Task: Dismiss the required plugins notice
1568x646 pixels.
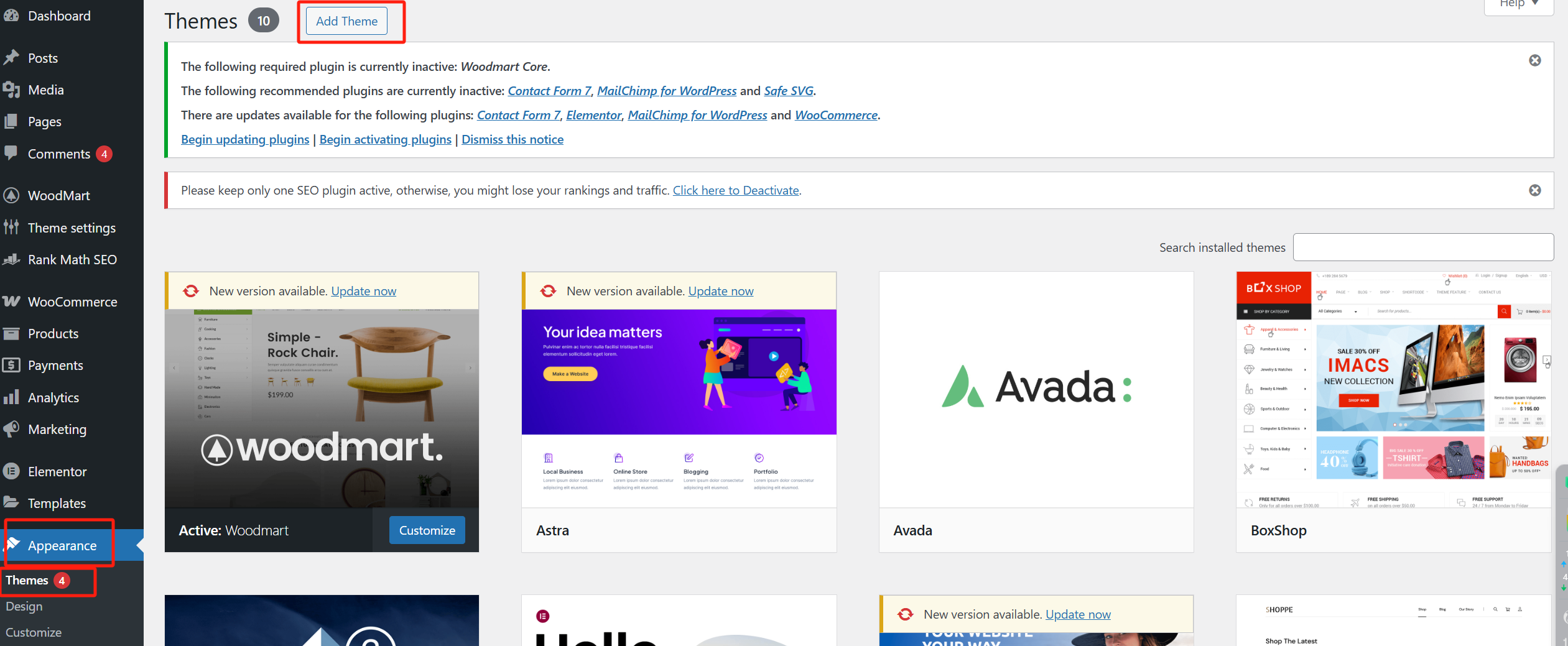Action: coord(1534,60)
